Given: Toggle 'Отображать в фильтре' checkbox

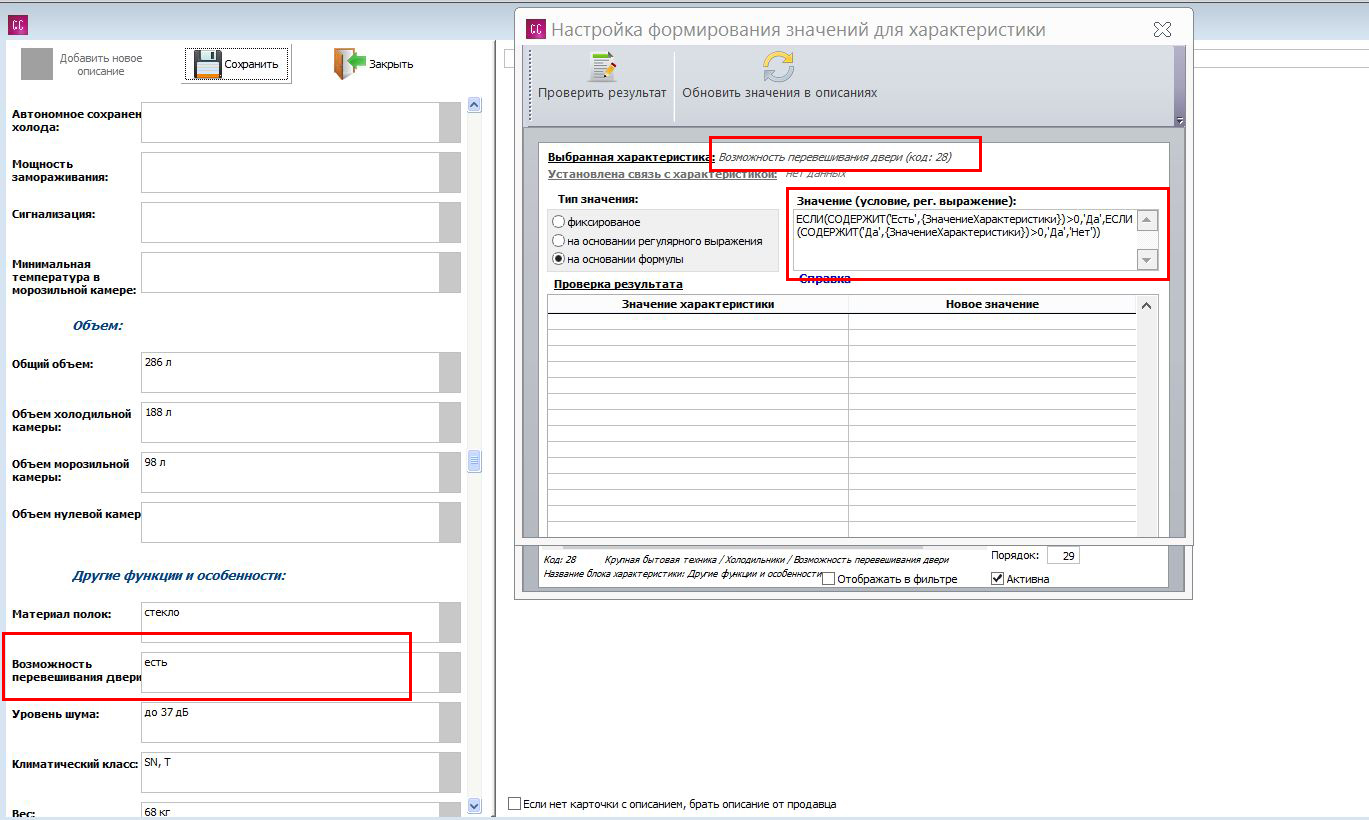Looking at the screenshot, I should (x=828, y=579).
